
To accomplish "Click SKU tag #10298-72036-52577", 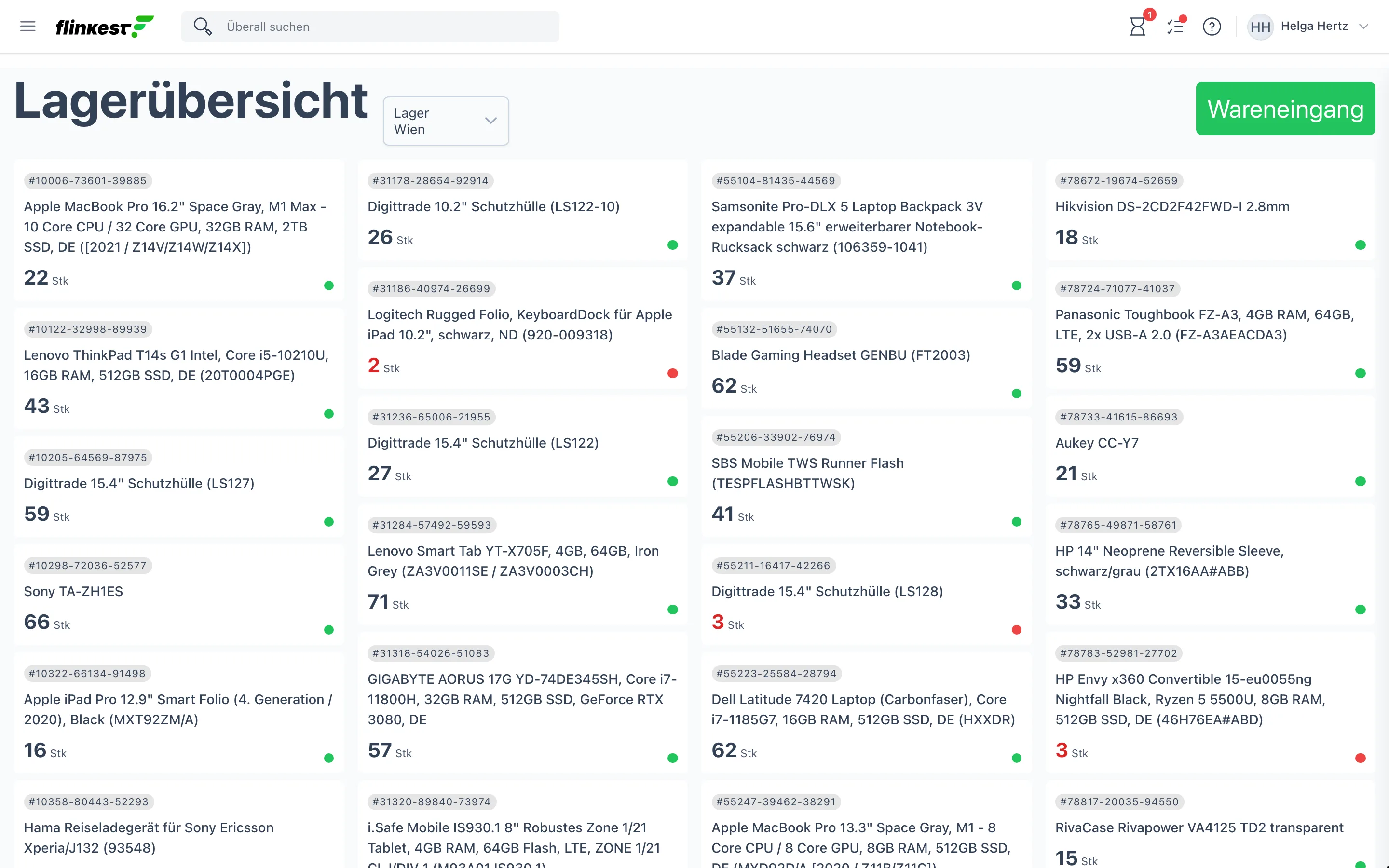I will point(88,566).
